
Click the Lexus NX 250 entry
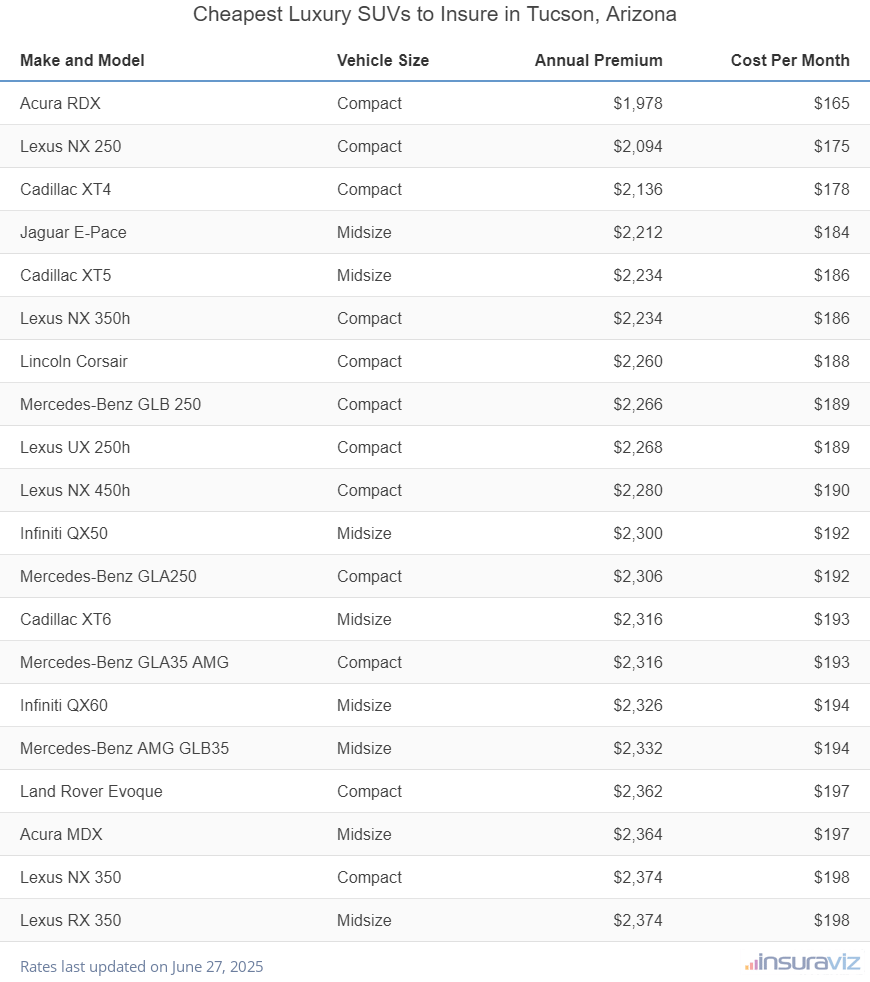(x=70, y=146)
